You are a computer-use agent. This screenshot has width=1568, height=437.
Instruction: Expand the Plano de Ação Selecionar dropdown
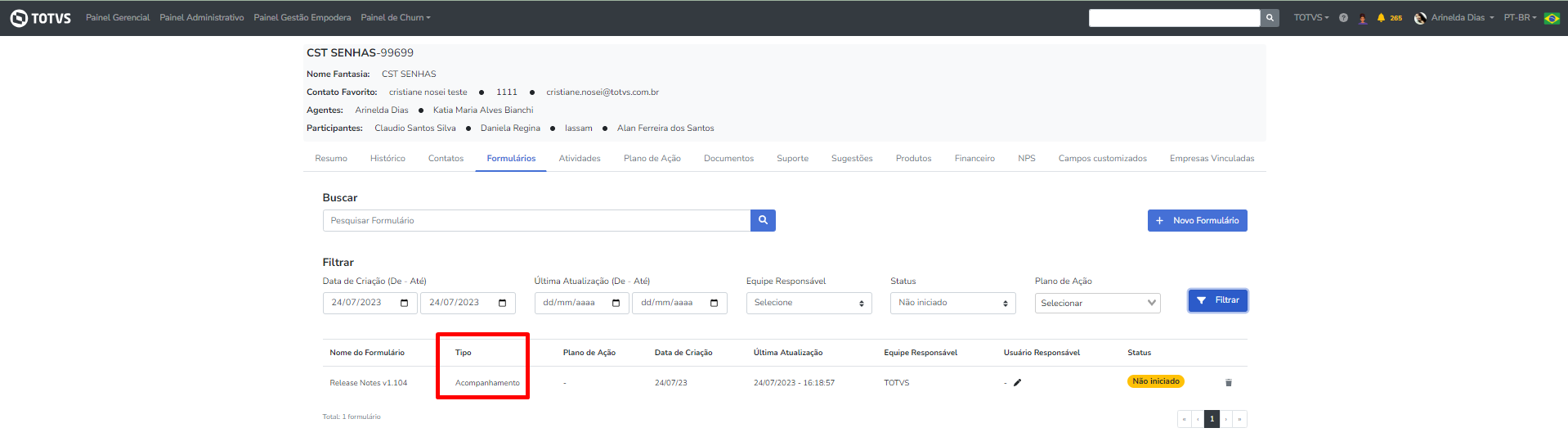click(1097, 303)
